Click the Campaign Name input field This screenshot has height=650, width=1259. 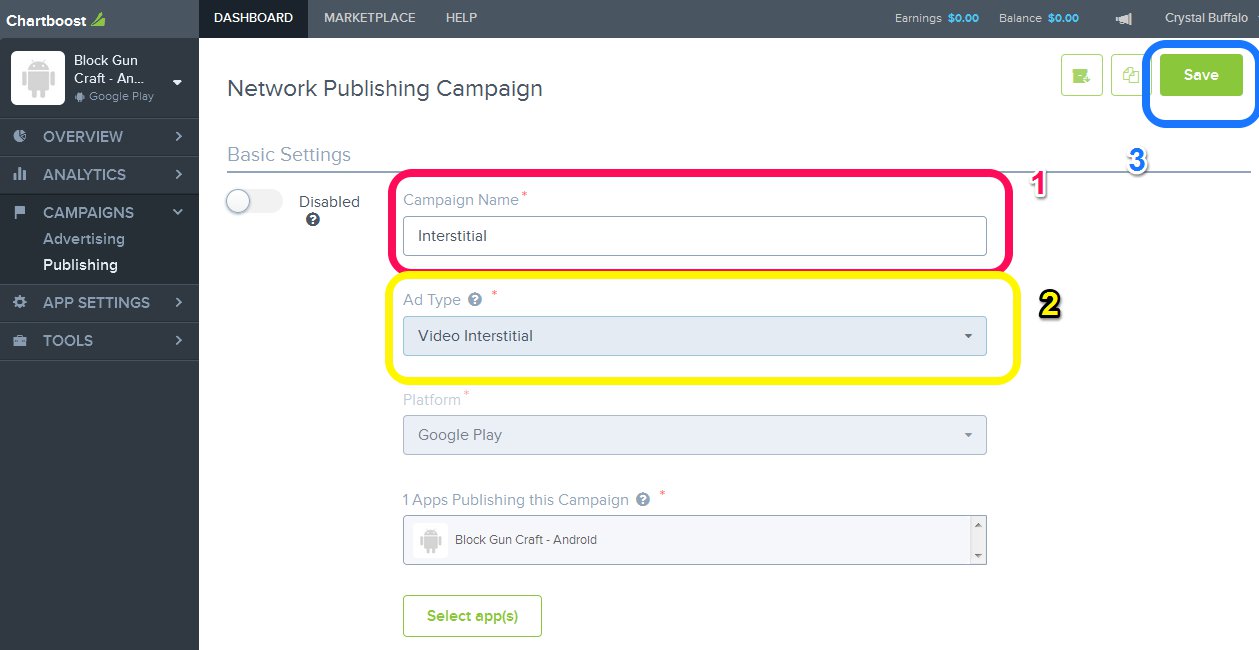(x=695, y=236)
